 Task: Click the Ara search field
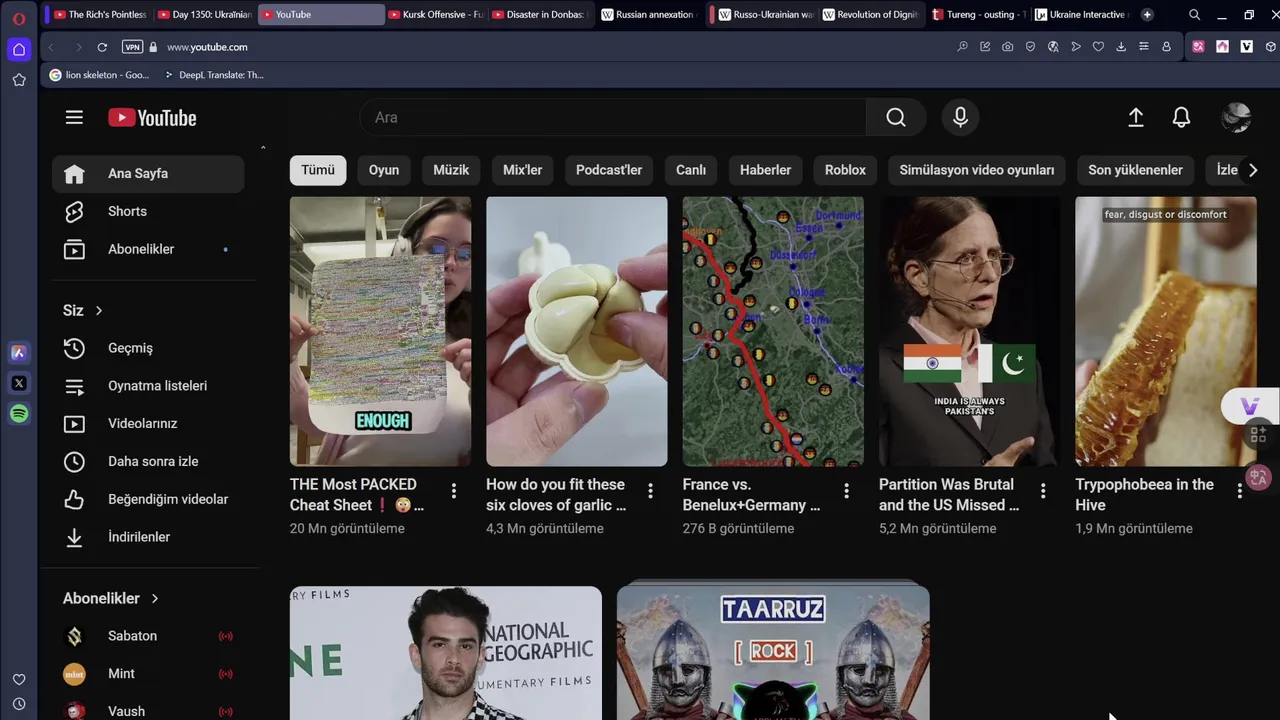(613, 117)
